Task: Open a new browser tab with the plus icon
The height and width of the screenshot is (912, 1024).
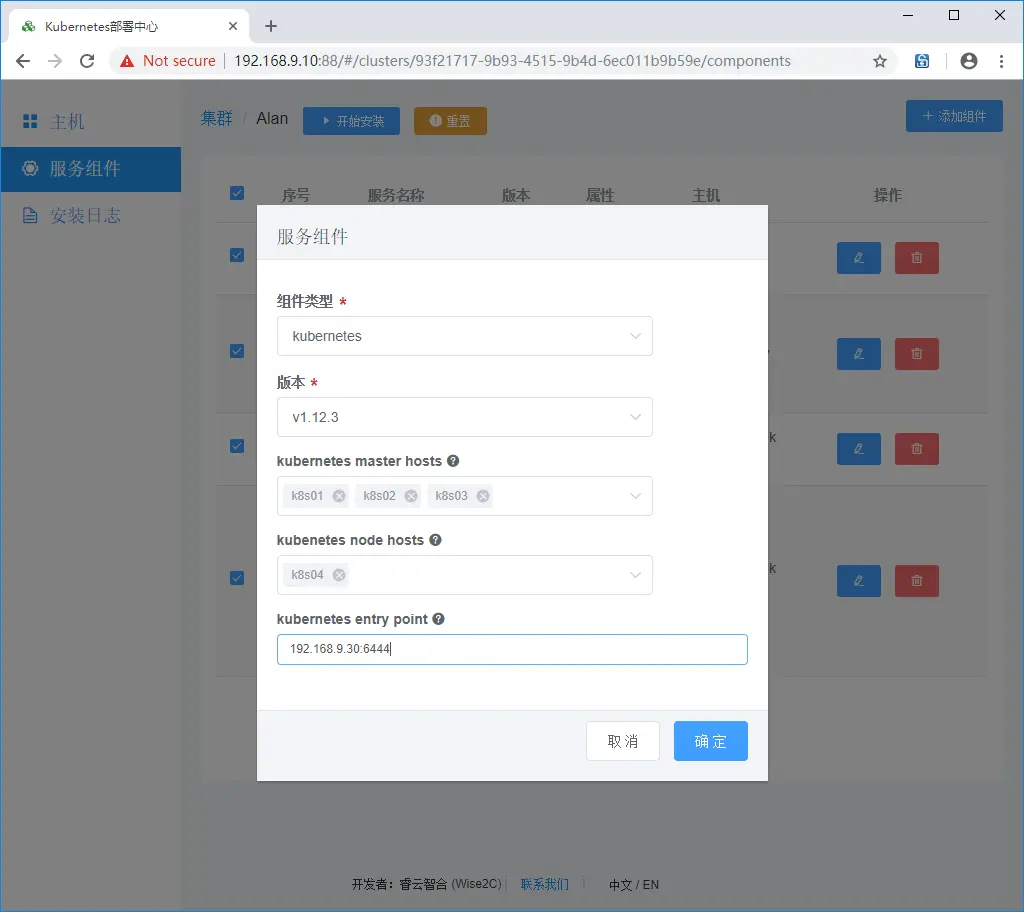Action: [x=271, y=26]
